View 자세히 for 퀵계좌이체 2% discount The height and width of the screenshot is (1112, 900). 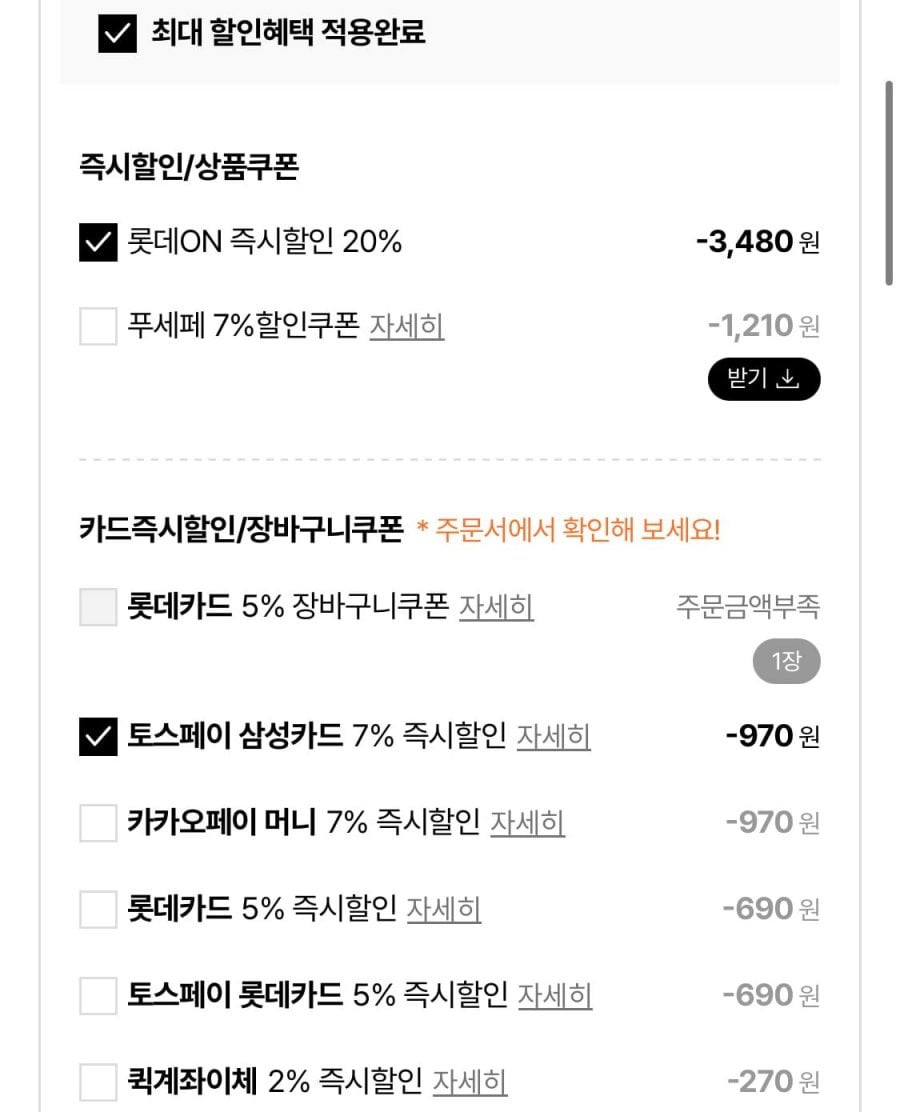[x=469, y=1081]
